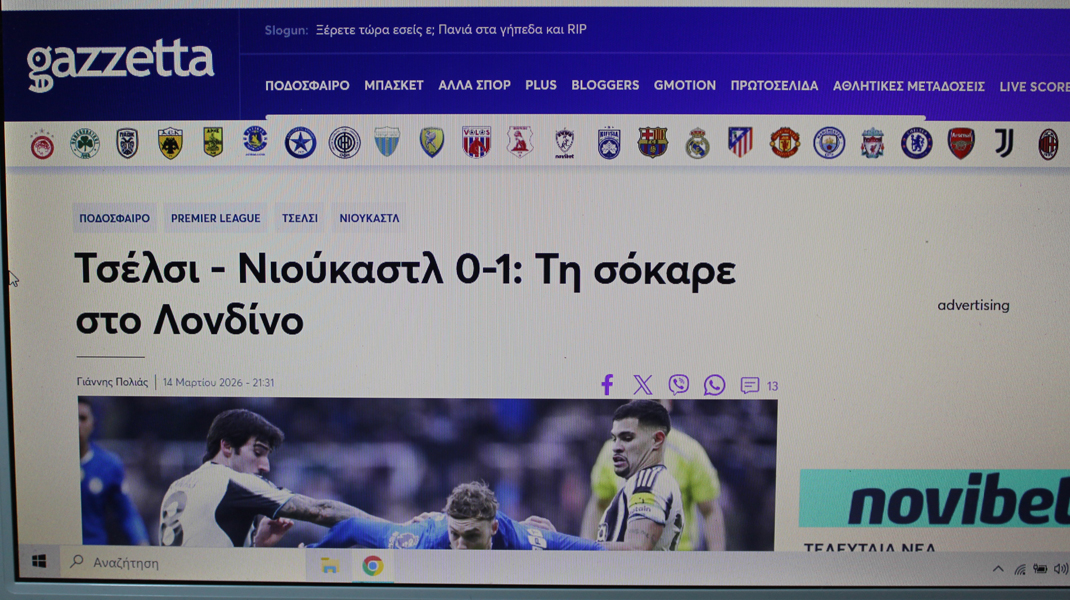Open the BLOGGERS menu item
This screenshot has height=600, width=1070.
pyautogui.click(x=605, y=86)
